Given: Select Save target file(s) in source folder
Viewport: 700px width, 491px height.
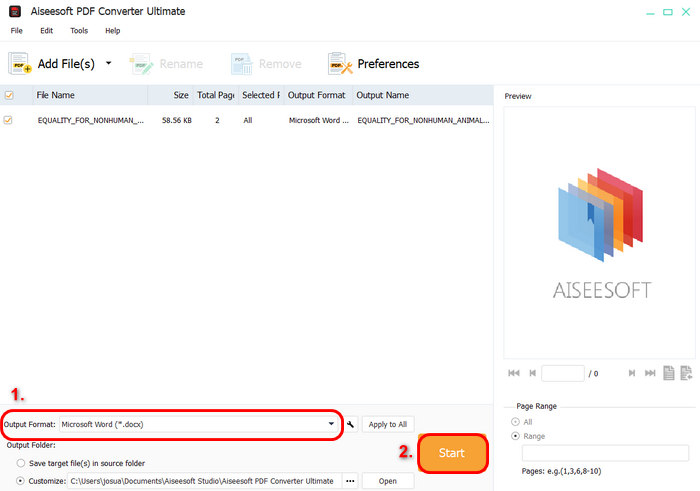Looking at the screenshot, I should click(21, 463).
